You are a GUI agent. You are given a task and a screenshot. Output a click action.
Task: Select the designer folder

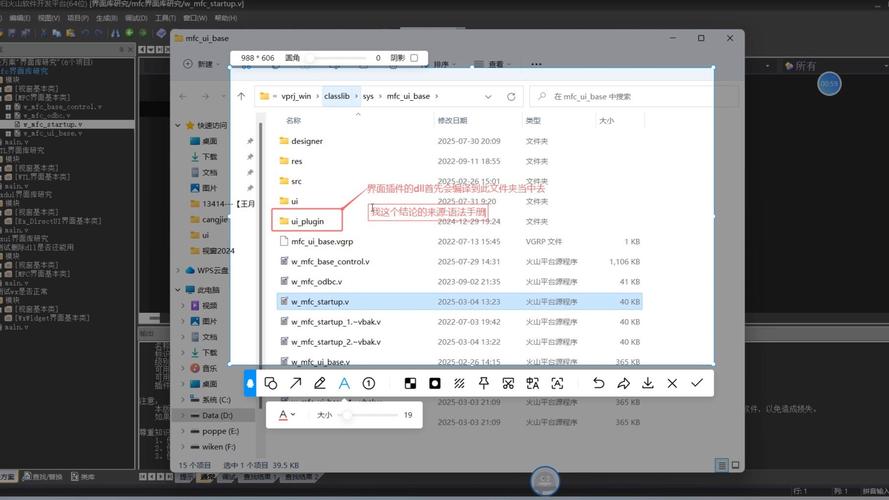[307, 141]
